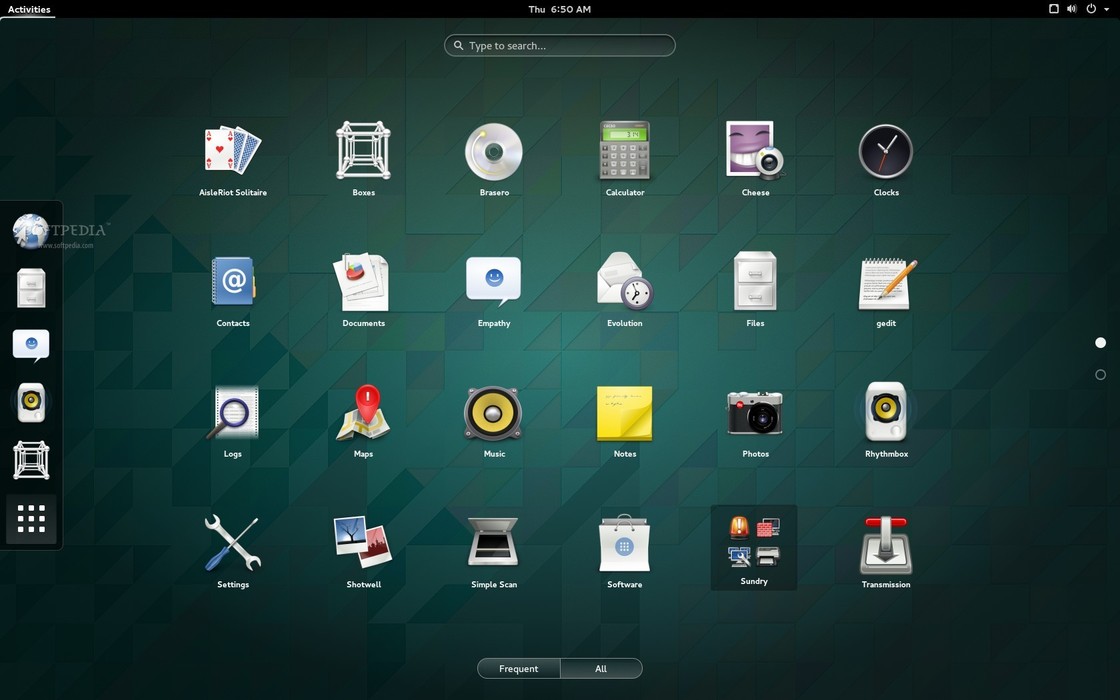
Task: Switch to the Frequent tab
Action: (519, 669)
